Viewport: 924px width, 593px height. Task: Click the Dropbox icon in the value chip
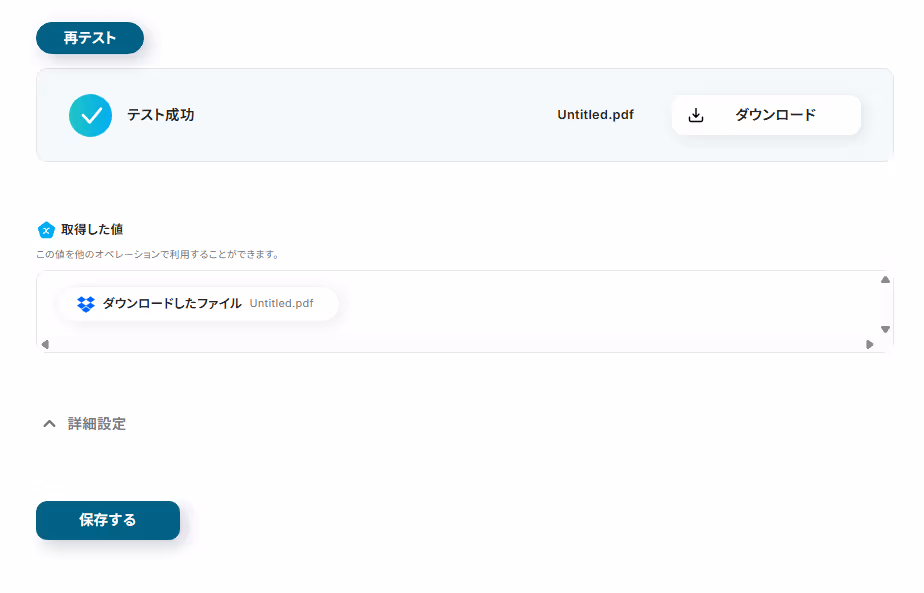point(86,304)
